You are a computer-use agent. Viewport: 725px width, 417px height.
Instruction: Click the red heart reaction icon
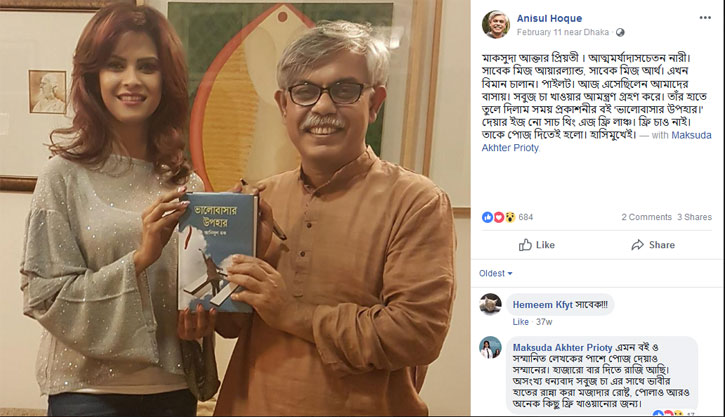point(498,217)
